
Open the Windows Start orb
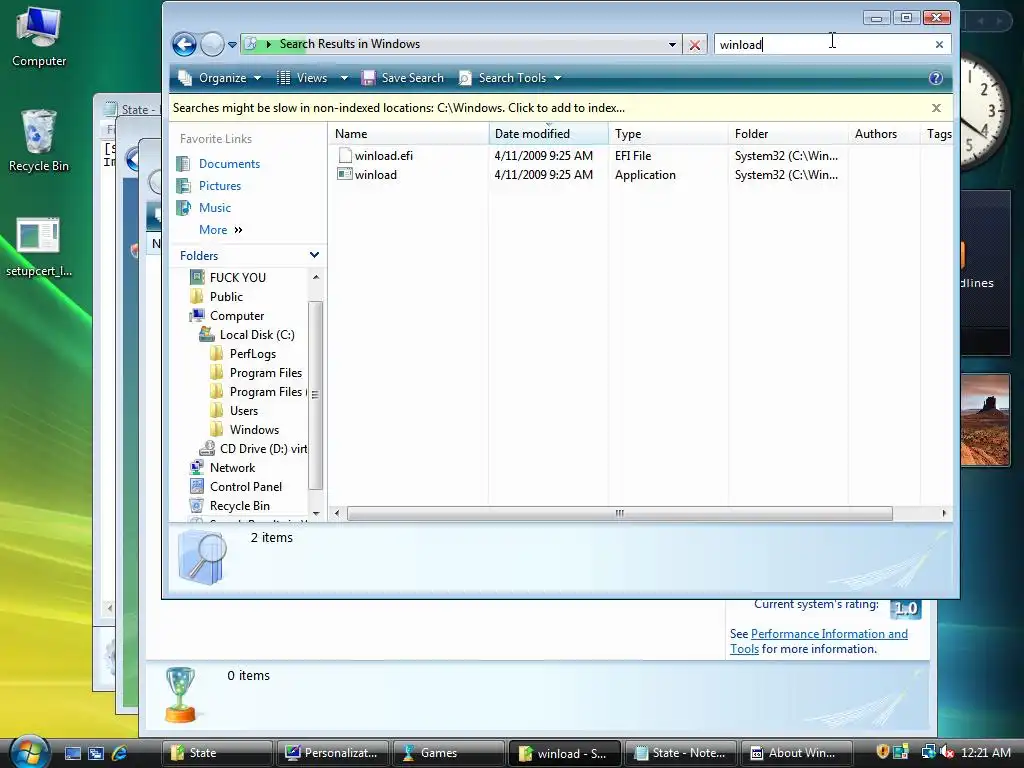click(29, 752)
